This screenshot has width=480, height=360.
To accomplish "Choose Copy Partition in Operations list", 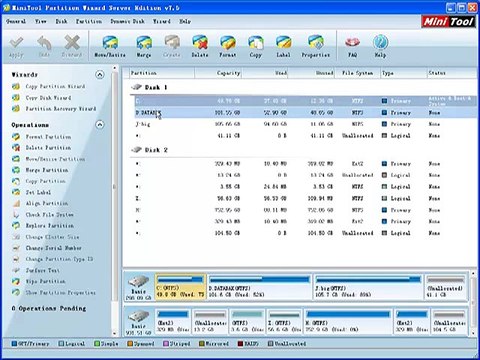I will point(39,181).
